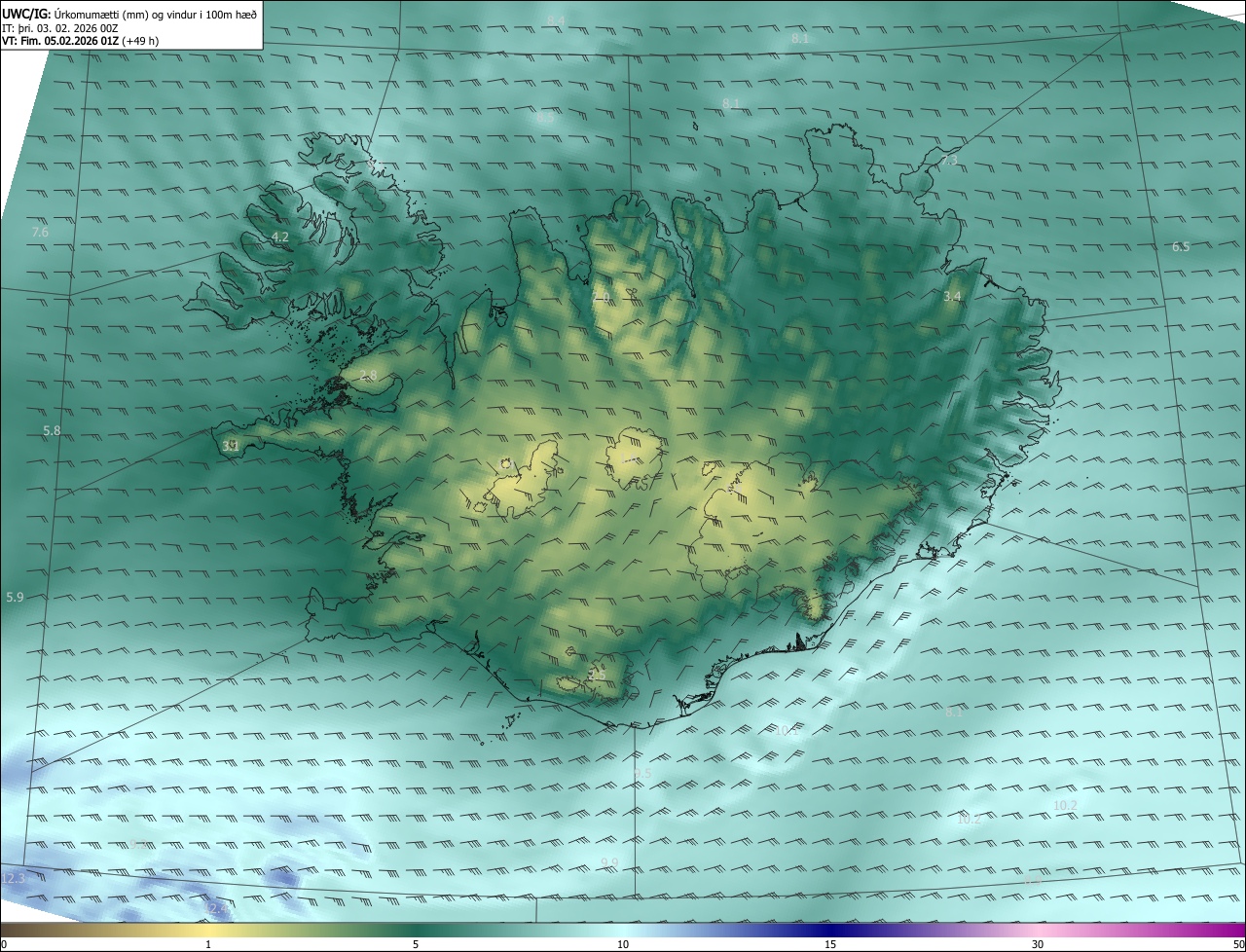Screen dimensions: 1246x952
Task: Click the 5.8 value label
Action: pyautogui.click(x=52, y=430)
